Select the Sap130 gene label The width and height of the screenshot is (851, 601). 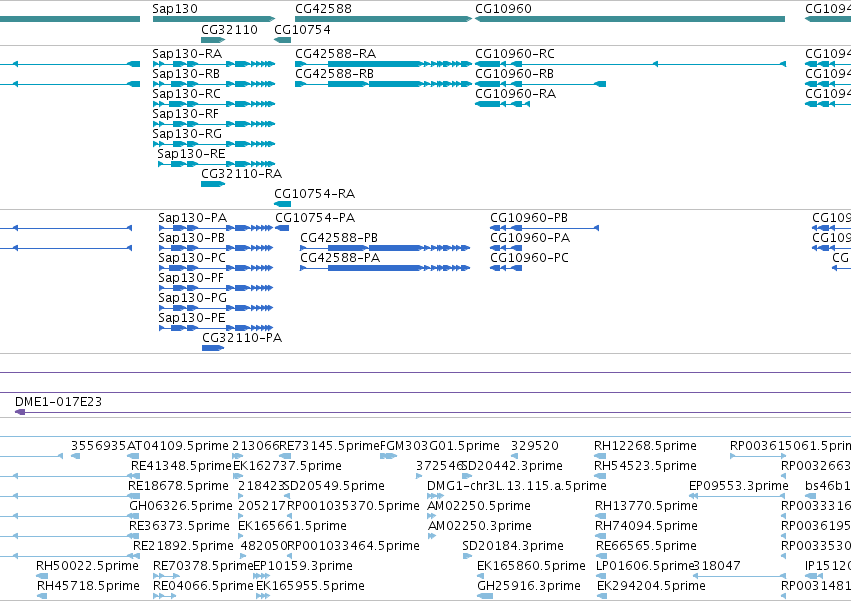(x=175, y=9)
